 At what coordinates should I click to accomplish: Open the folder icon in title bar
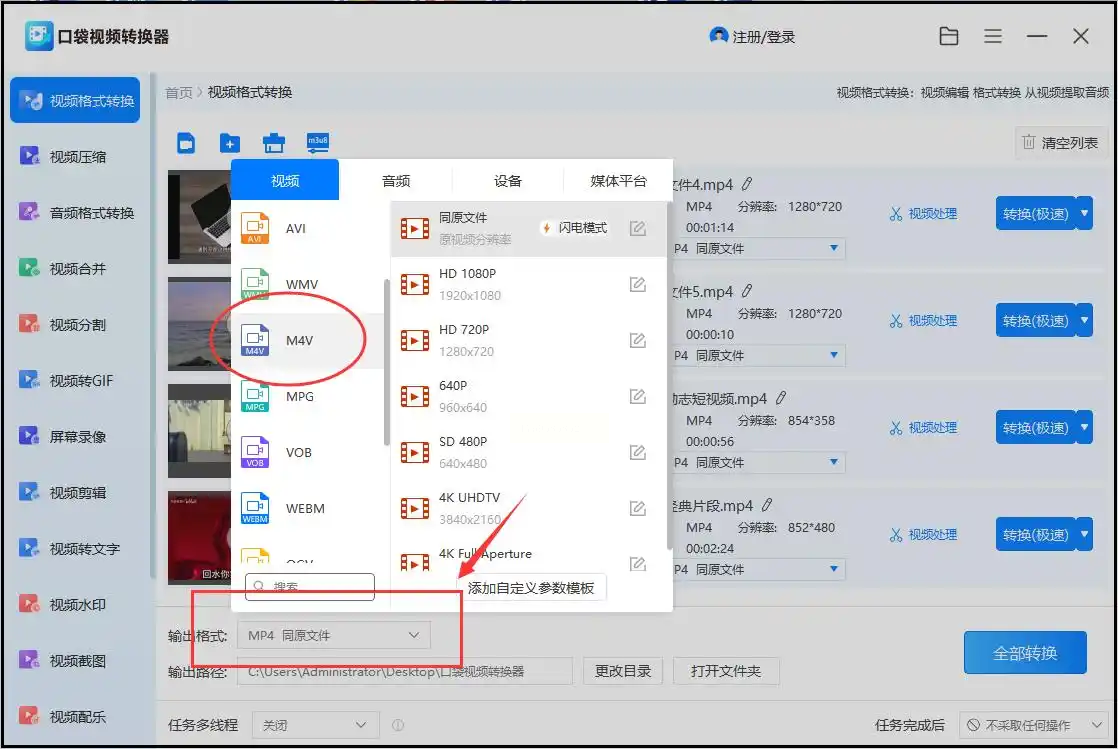pos(949,37)
